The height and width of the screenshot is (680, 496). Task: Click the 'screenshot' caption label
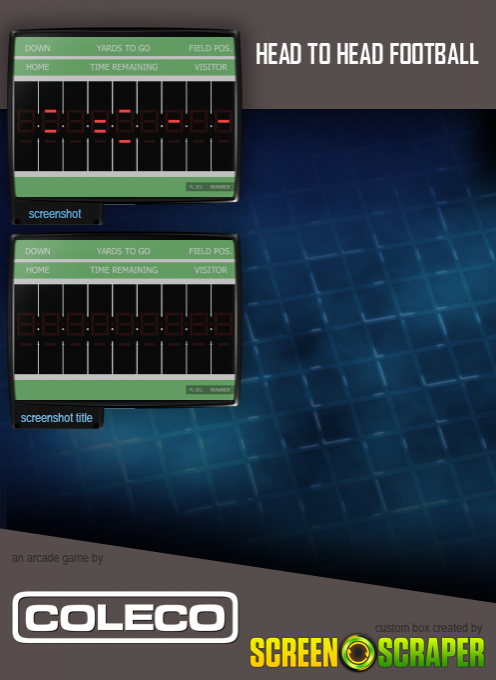[x=55, y=214]
